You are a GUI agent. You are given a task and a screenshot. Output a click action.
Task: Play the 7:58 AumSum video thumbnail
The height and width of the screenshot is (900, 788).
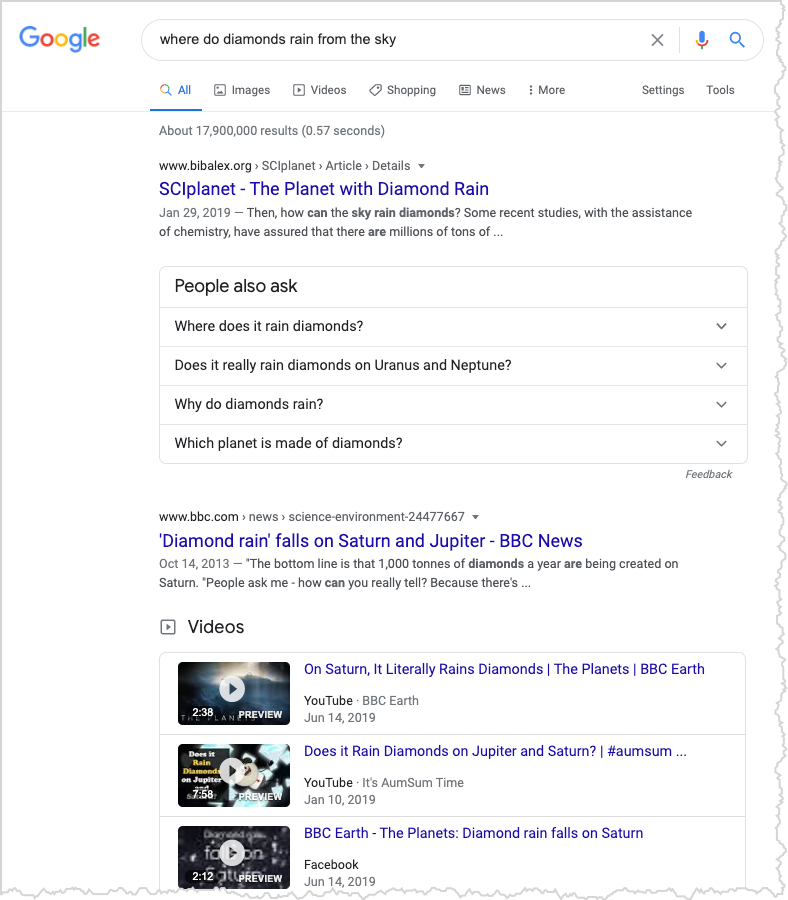click(x=234, y=775)
